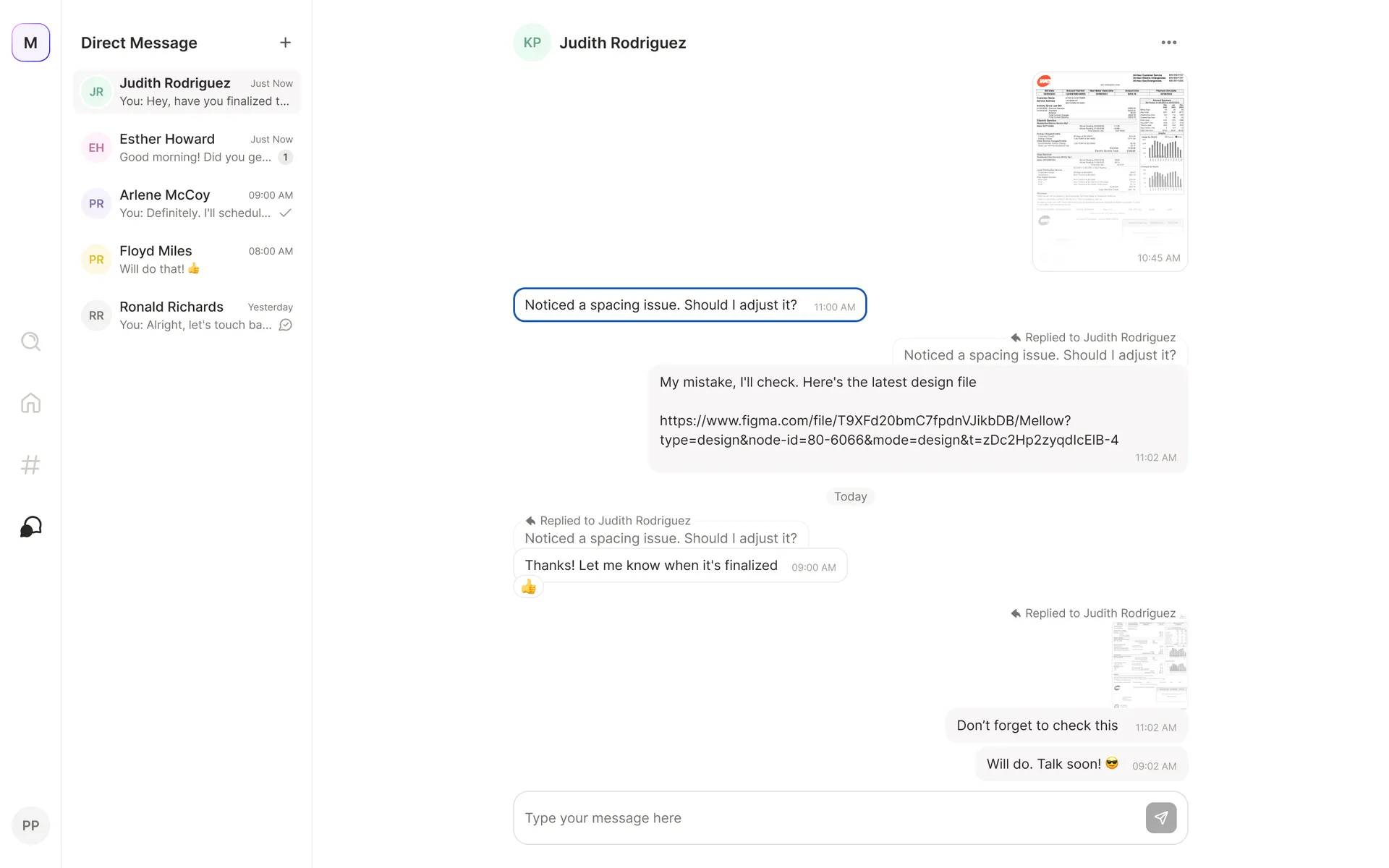
Task: Click Judith Rodriguez name in chat header
Action: point(622,43)
